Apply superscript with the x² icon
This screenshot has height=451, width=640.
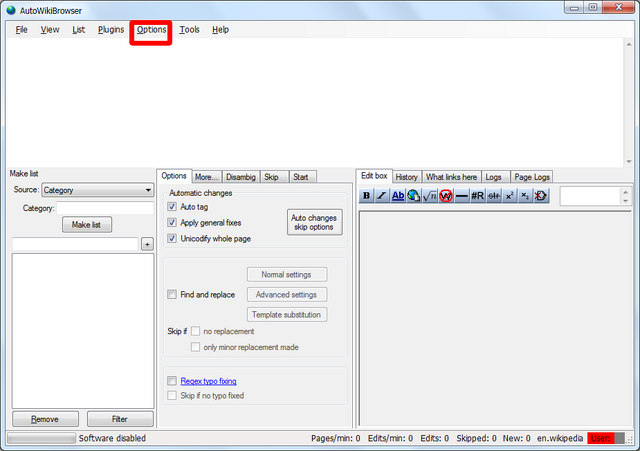point(509,196)
